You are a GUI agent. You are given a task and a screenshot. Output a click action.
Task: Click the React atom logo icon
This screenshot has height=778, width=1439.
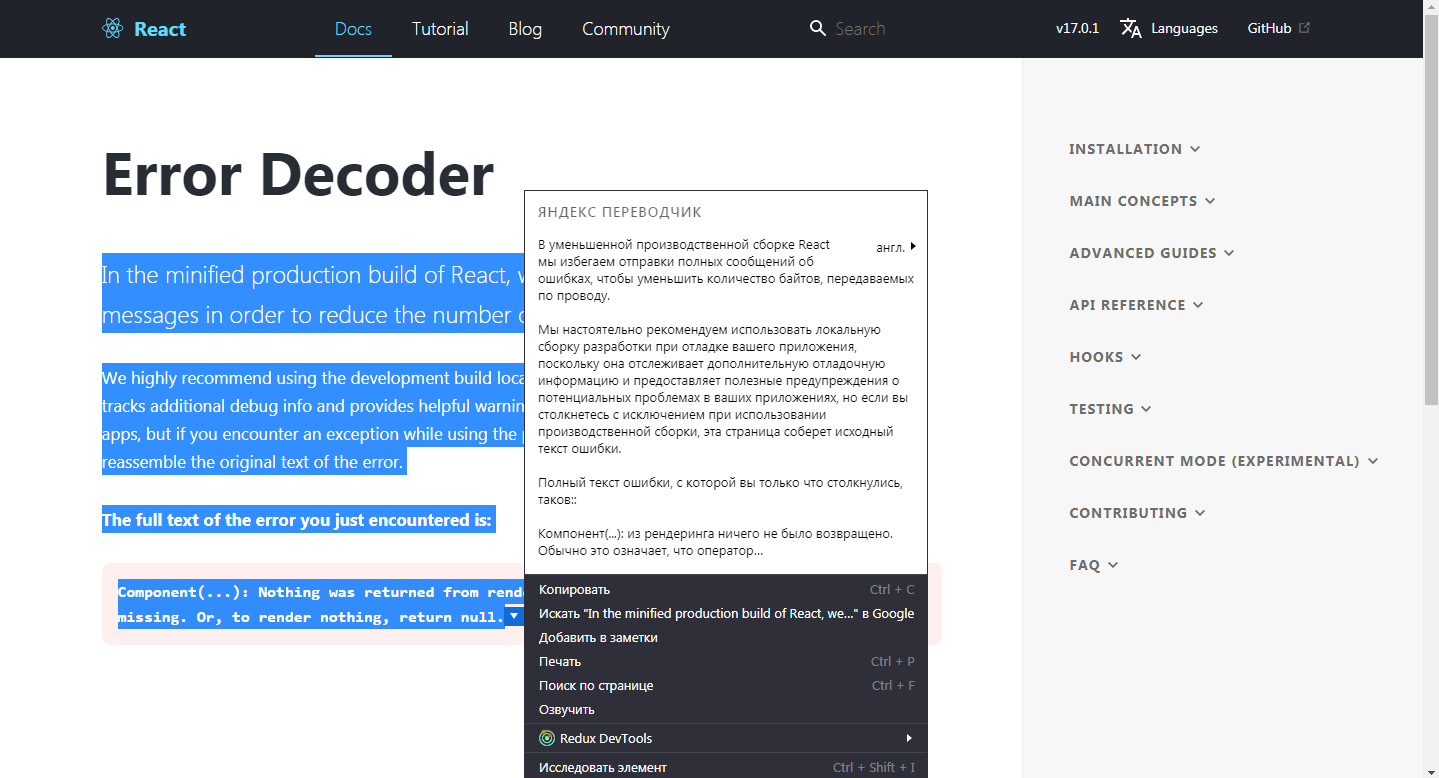112,29
